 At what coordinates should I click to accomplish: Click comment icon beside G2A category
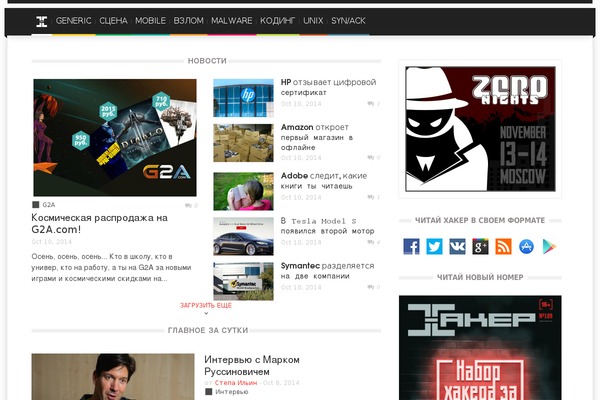[188, 206]
